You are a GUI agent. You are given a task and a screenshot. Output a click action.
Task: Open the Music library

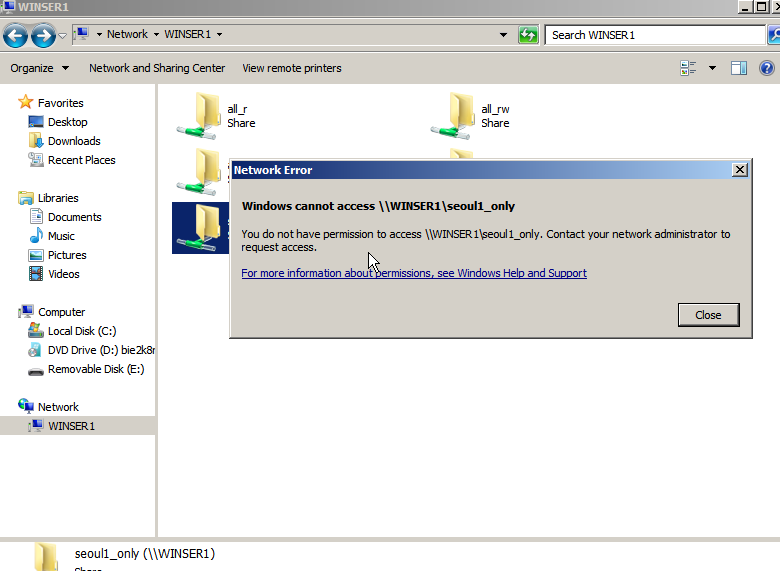(x=61, y=236)
